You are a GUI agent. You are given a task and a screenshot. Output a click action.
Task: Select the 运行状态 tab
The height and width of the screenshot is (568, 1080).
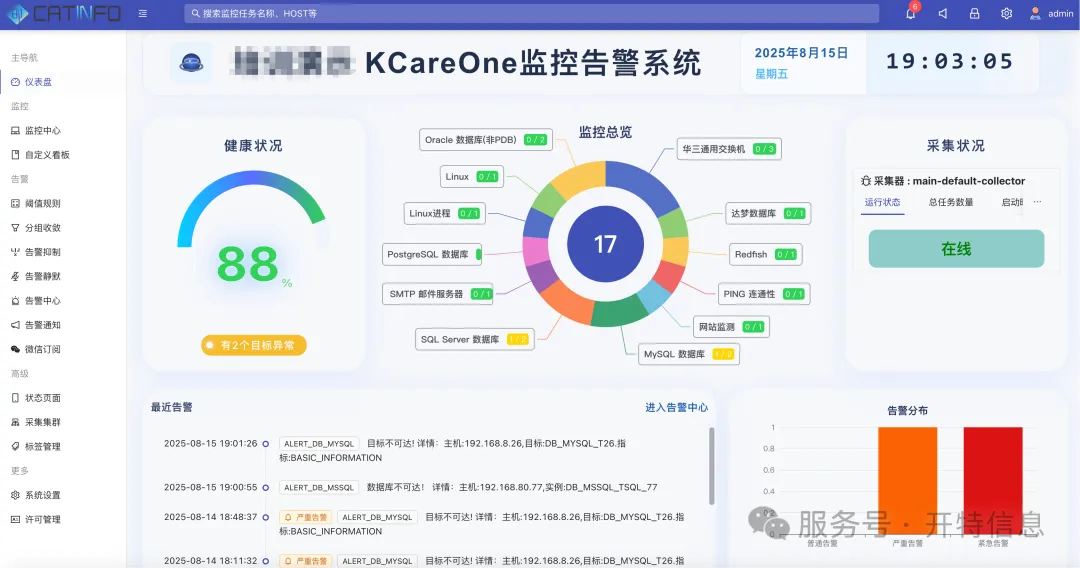coord(882,202)
